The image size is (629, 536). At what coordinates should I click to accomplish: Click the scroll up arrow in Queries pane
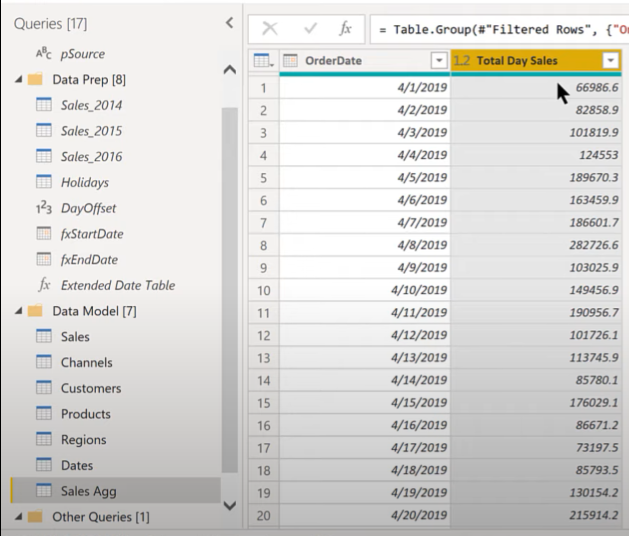[x=229, y=70]
